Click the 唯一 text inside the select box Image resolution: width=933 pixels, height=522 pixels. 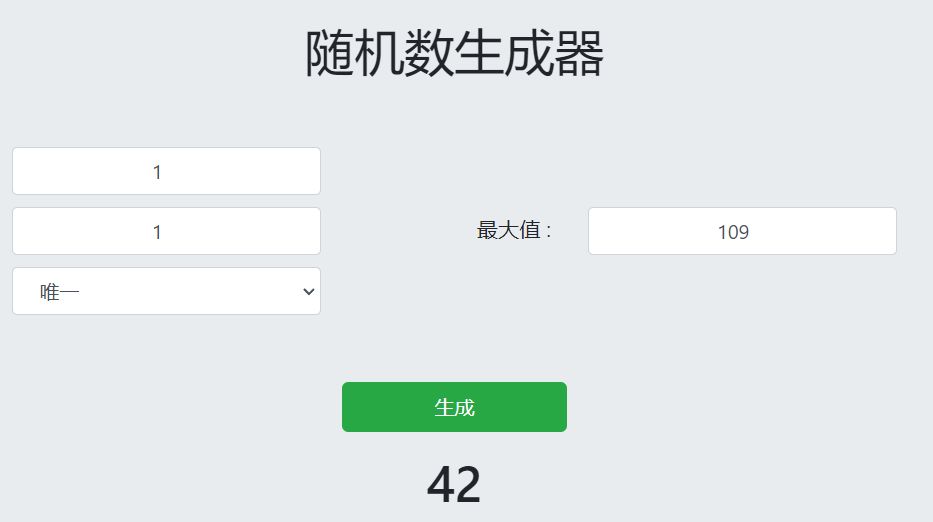(60, 292)
